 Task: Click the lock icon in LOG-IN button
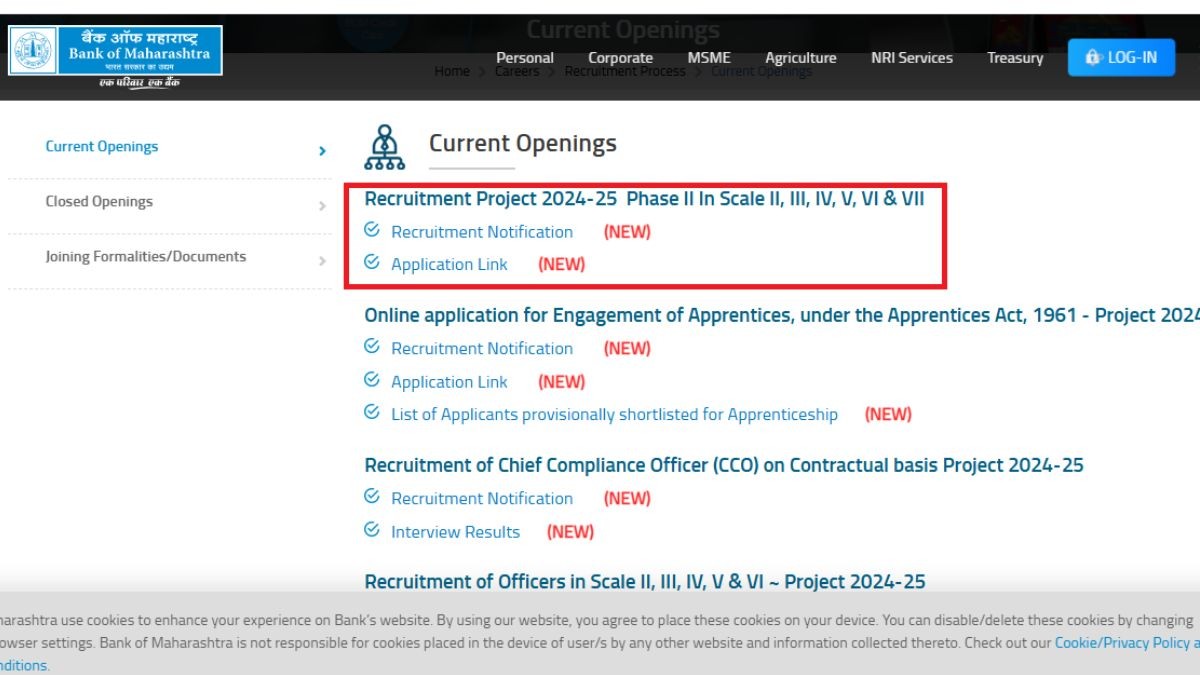tap(1092, 57)
